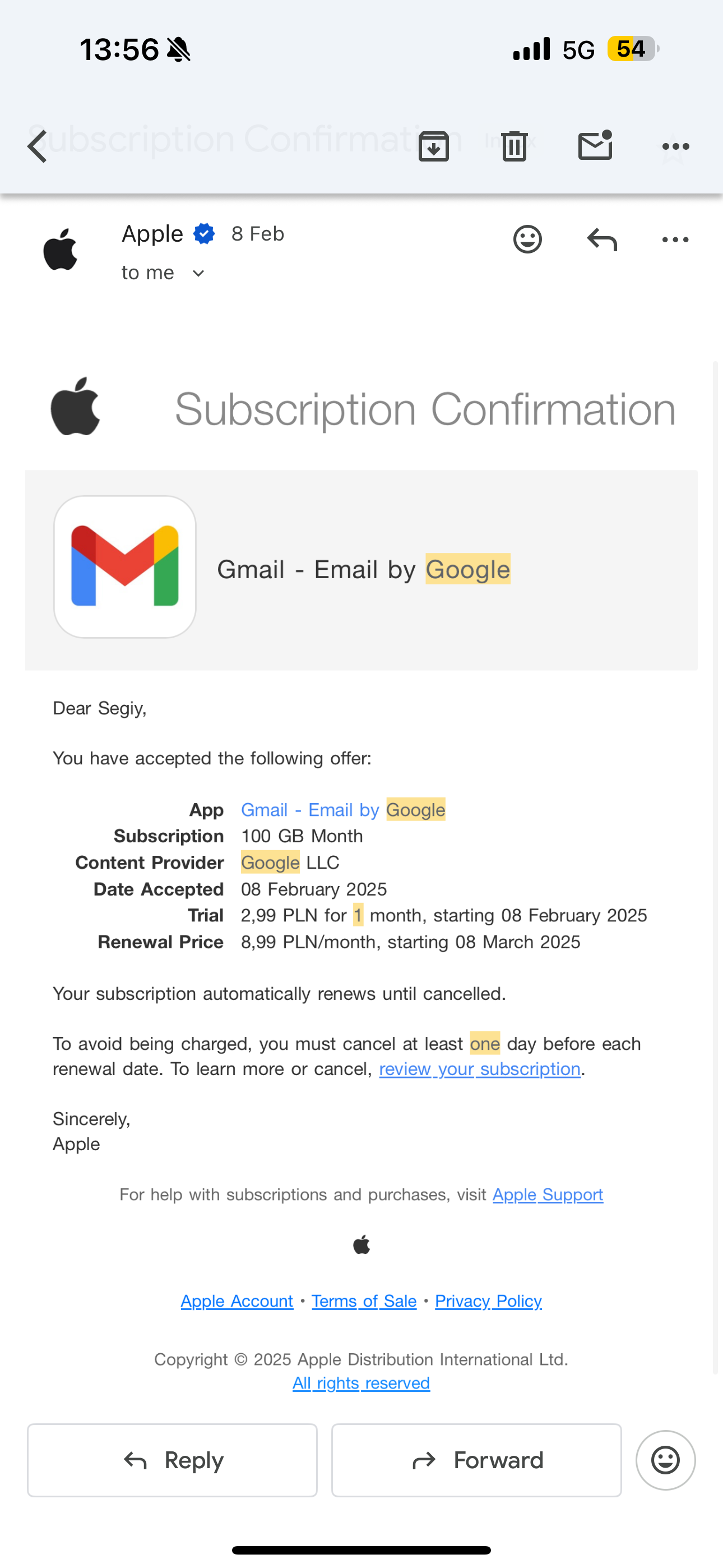Open review your subscription link

pyautogui.click(x=480, y=1069)
